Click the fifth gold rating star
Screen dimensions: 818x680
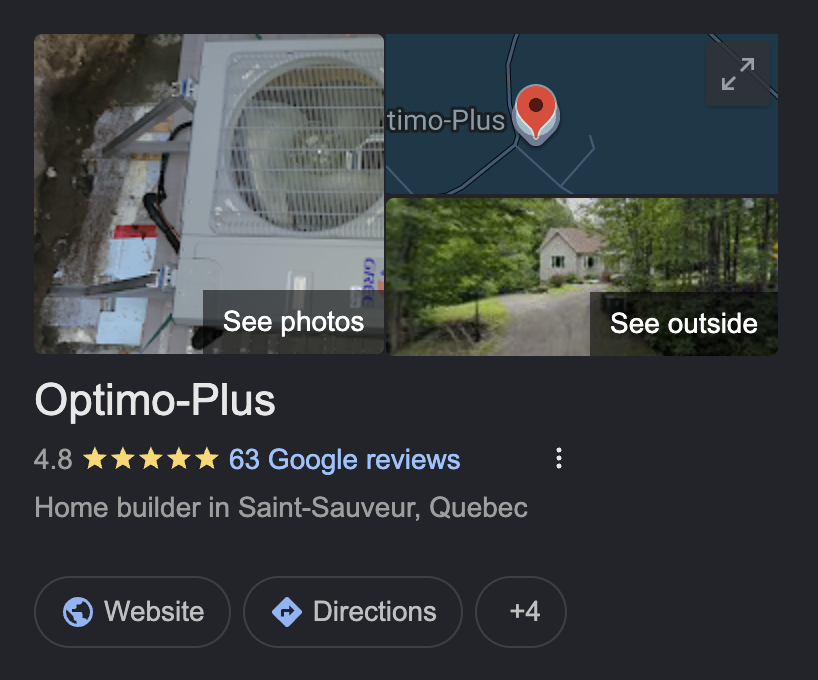[x=207, y=459]
